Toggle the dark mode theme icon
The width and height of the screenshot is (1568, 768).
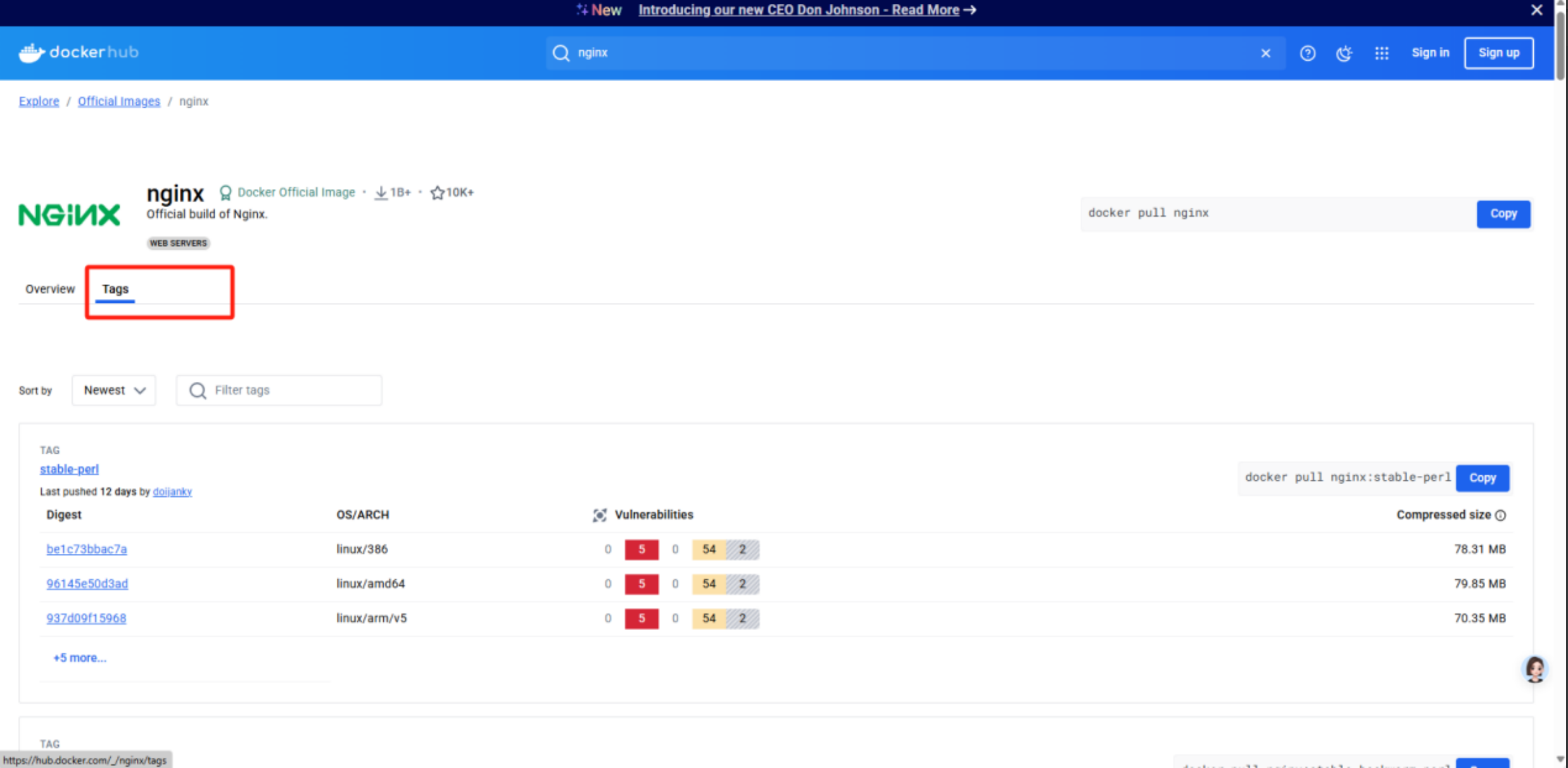click(x=1344, y=53)
